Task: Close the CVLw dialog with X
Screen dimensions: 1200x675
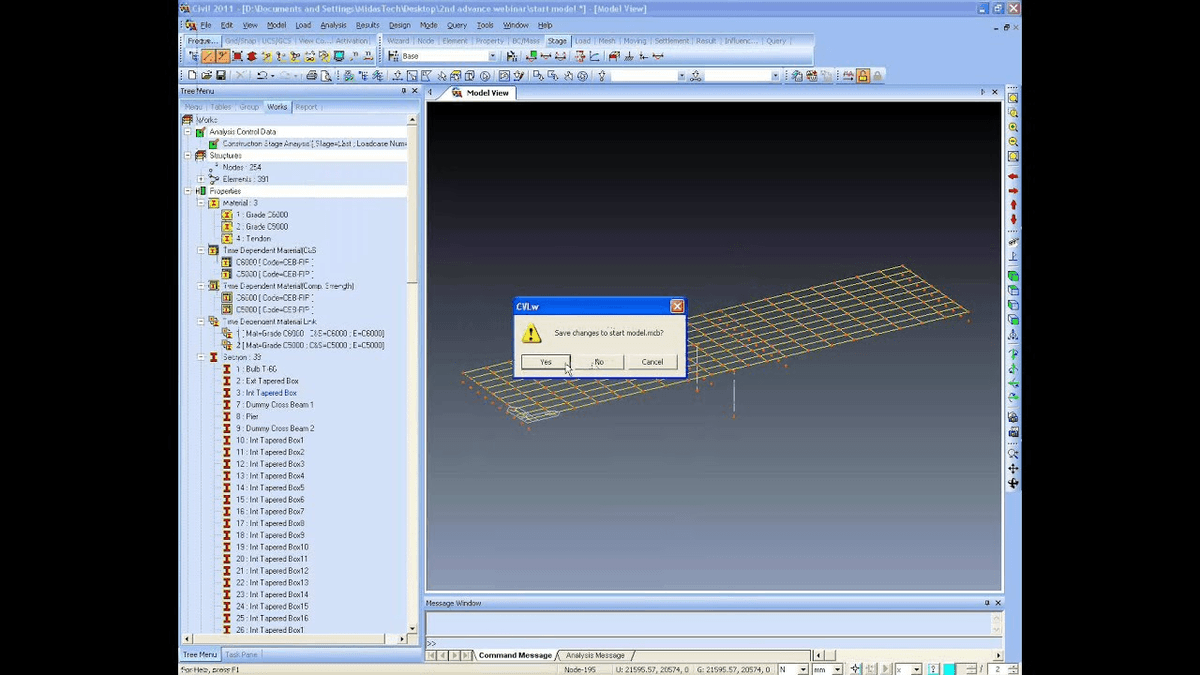Action: 677,306
